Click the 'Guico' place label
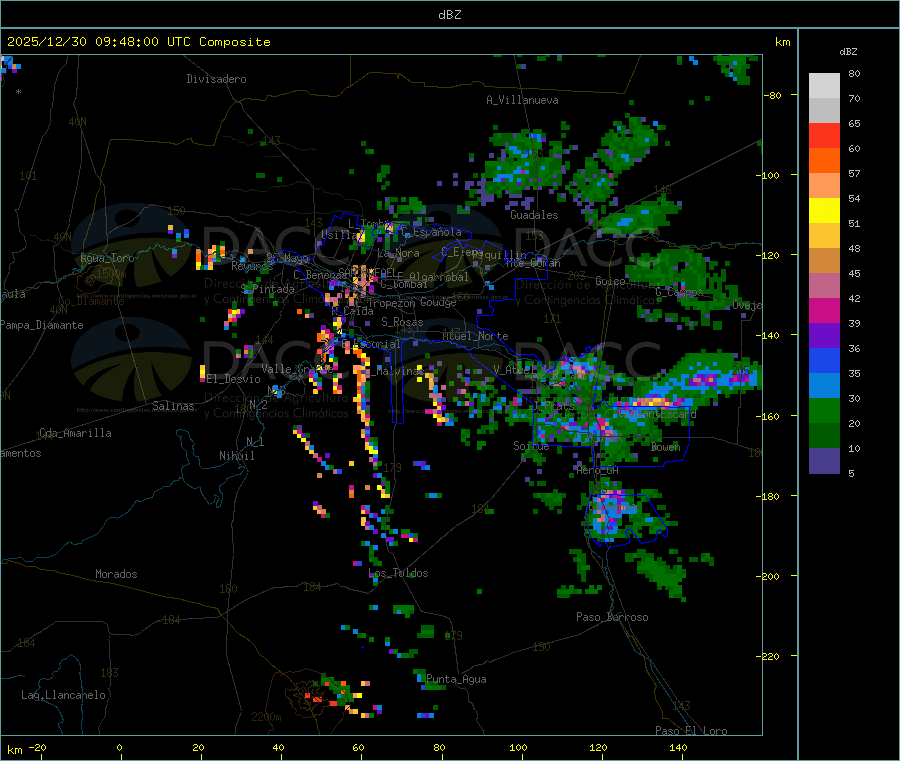Viewport: 900px width, 761px height. click(610, 281)
